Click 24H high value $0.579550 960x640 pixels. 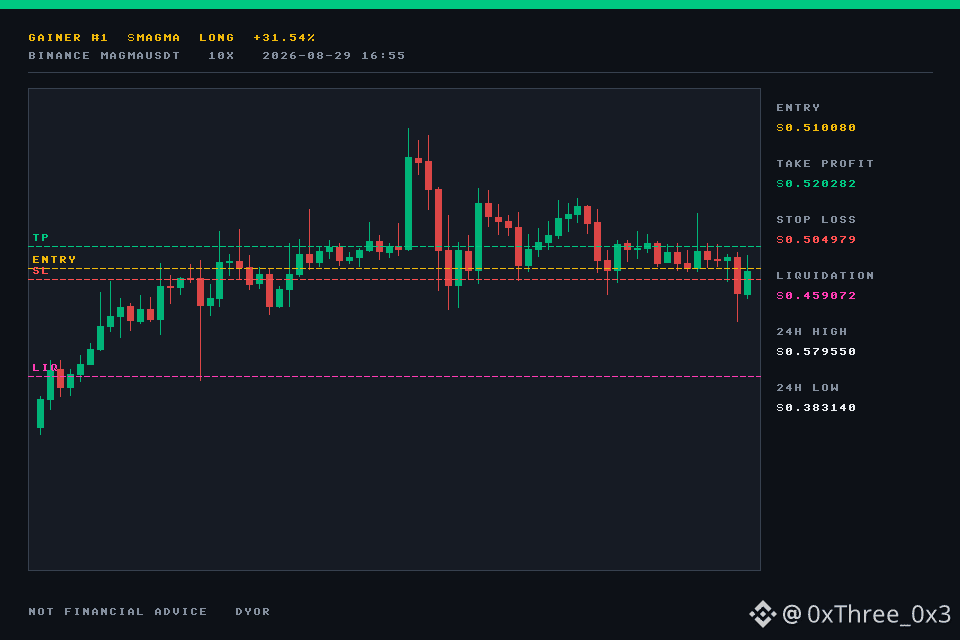tap(816, 352)
